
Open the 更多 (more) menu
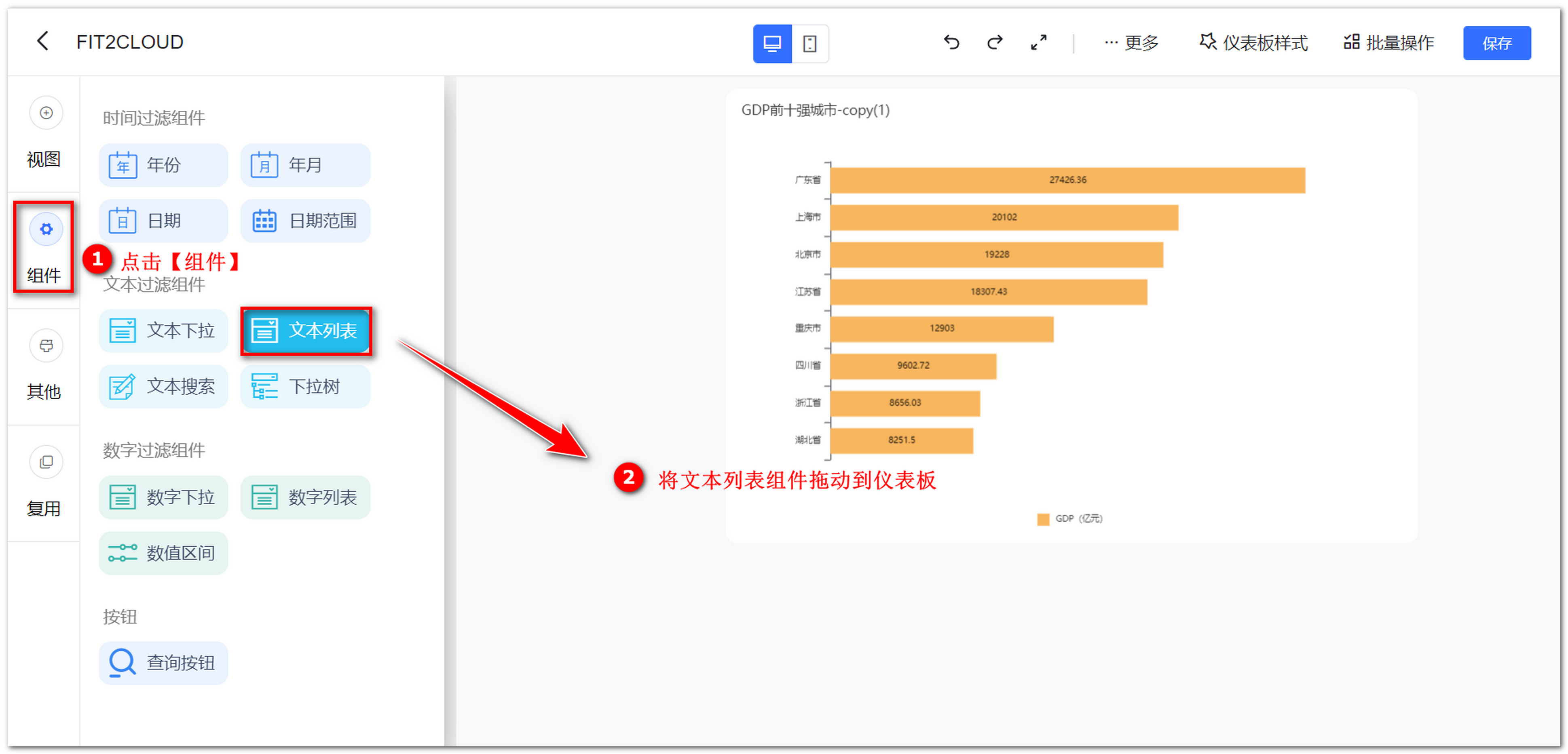1131,42
